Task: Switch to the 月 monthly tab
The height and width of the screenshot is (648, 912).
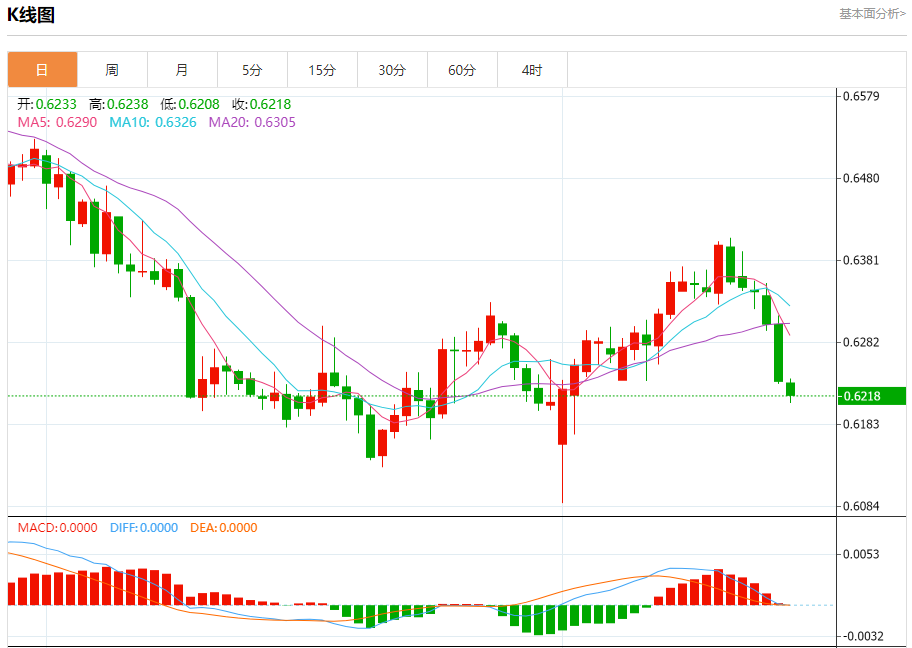Action: click(x=182, y=70)
